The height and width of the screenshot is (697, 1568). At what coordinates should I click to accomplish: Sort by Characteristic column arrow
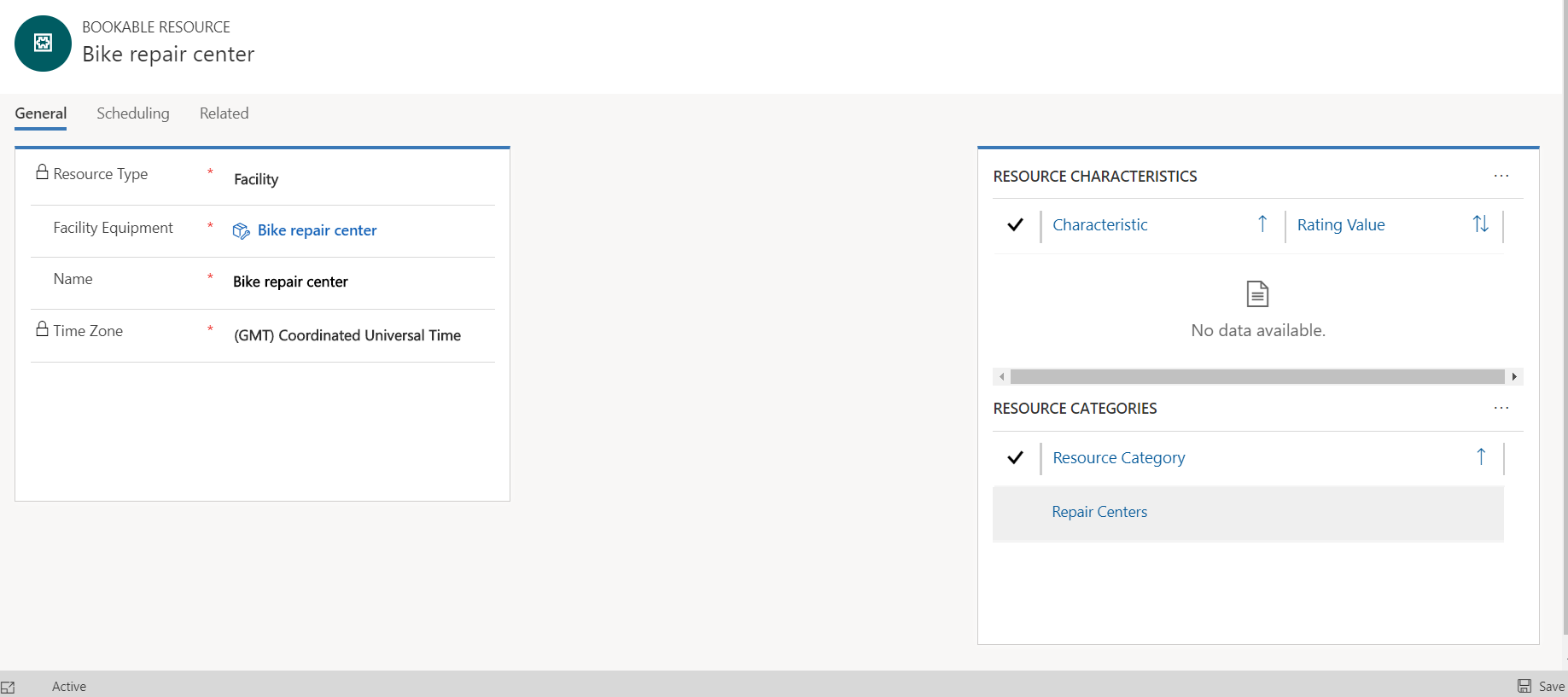pyautogui.click(x=1262, y=224)
